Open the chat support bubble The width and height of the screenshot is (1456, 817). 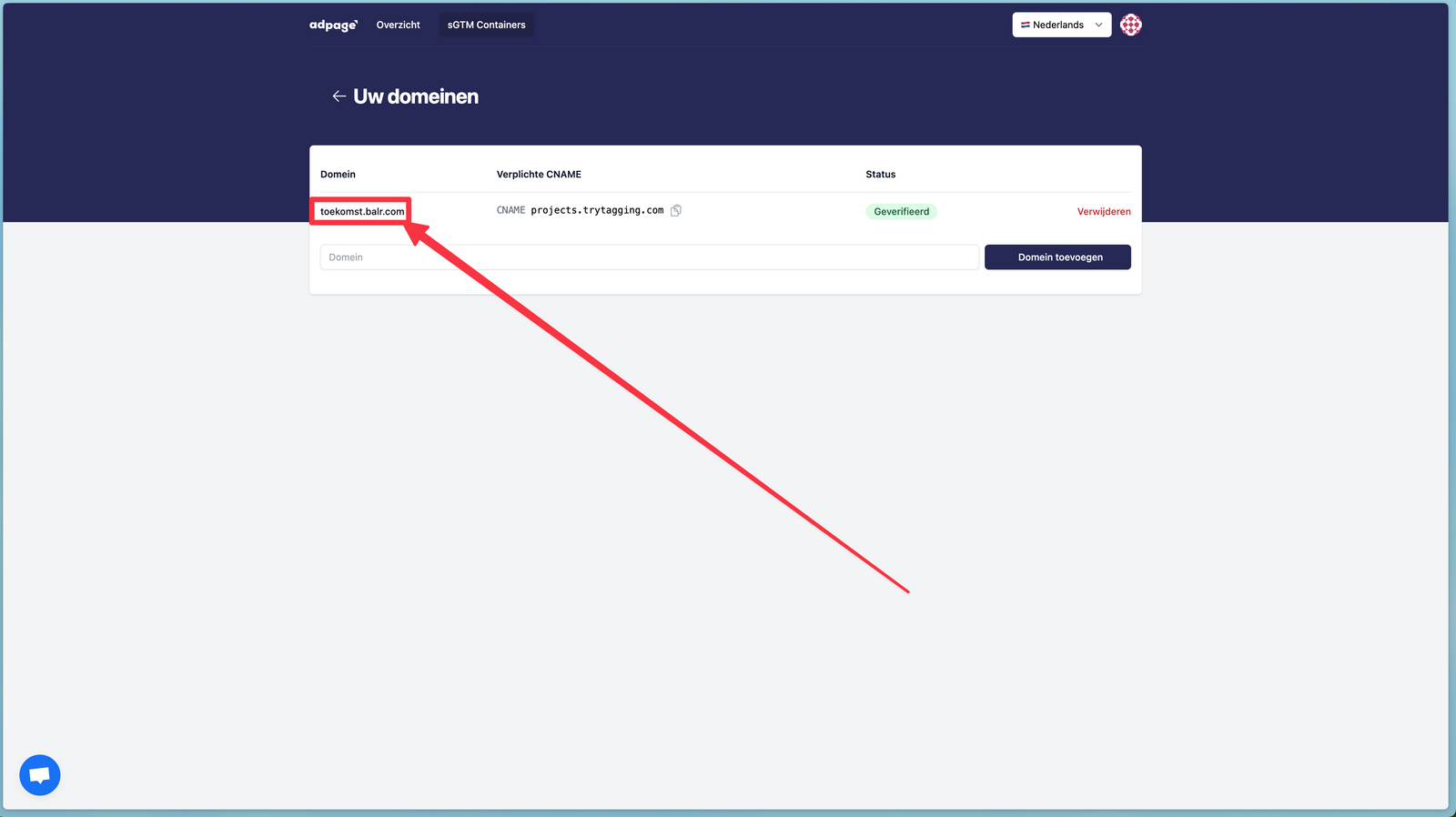40,775
